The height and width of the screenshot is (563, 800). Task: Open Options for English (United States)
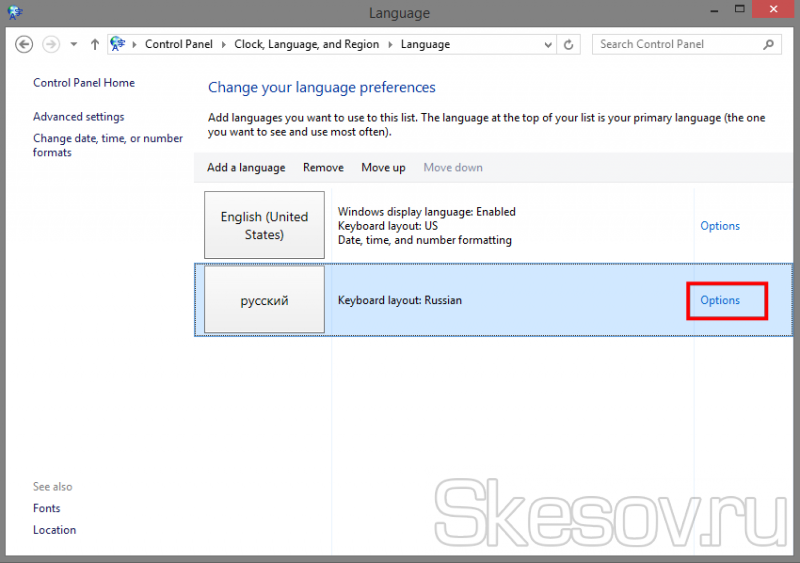tap(720, 226)
